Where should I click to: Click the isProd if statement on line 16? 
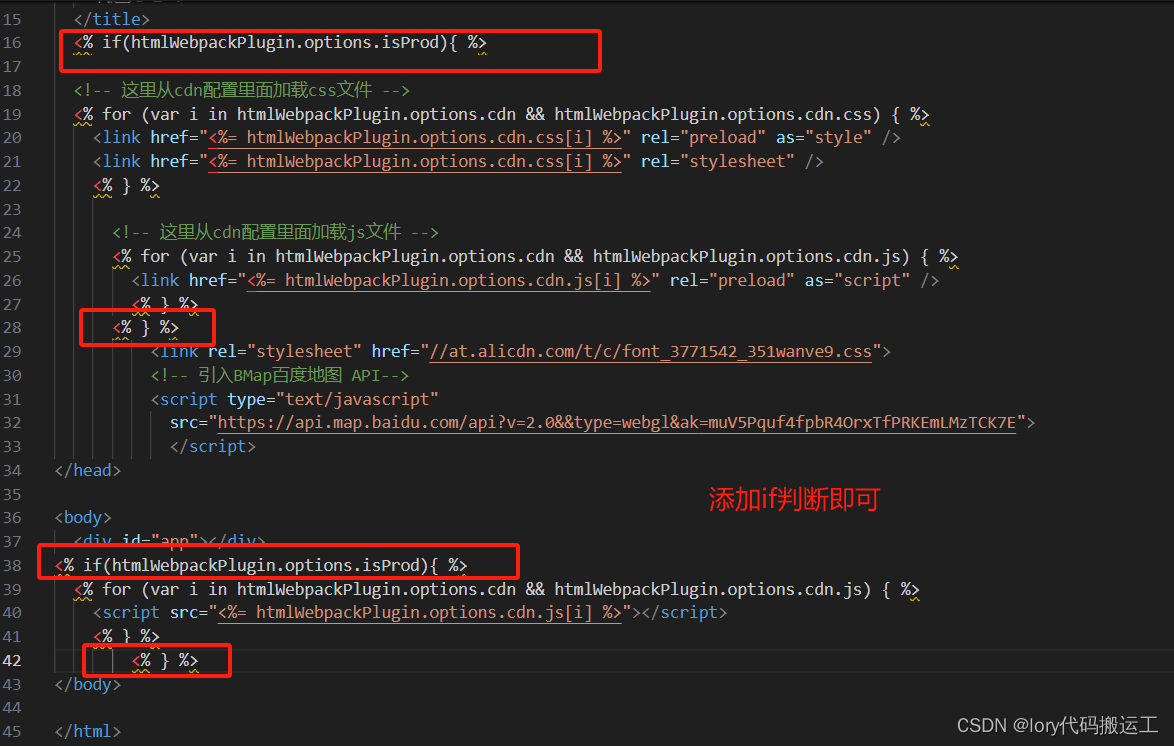coord(280,43)
